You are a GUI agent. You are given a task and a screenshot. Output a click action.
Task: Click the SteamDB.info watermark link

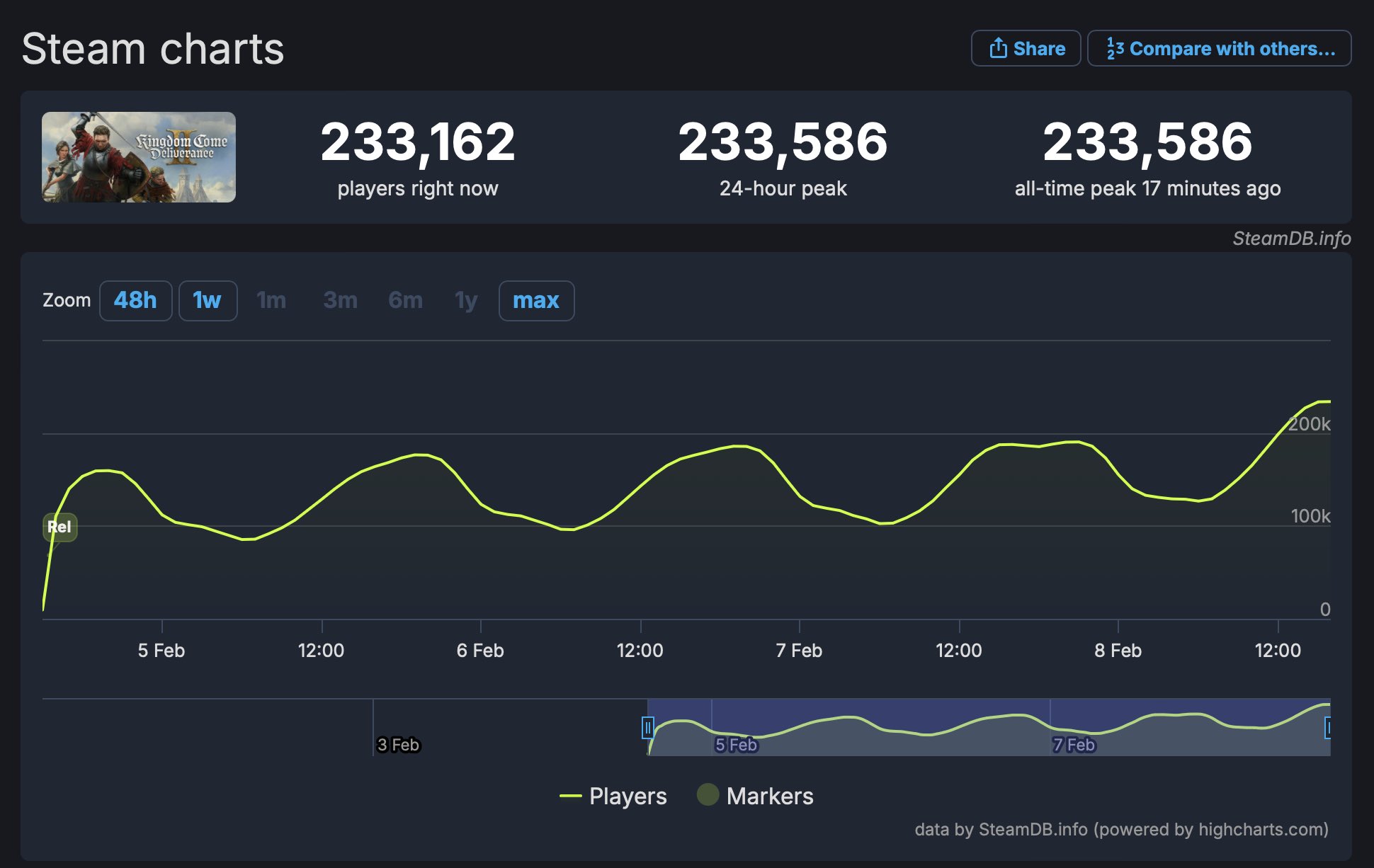coord(1291,239)
